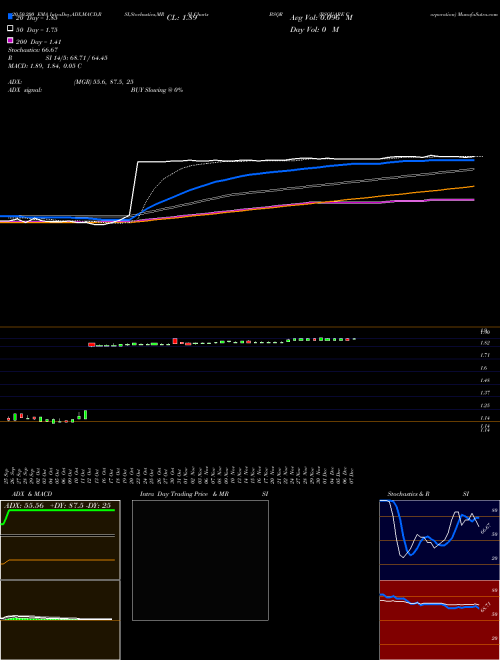Image resolution: width=500 pixels, height=660 pixels.
Task: Click the 'MACD: 1.89, 1.84, 0.05 C' line
Action: click(45, 66)
